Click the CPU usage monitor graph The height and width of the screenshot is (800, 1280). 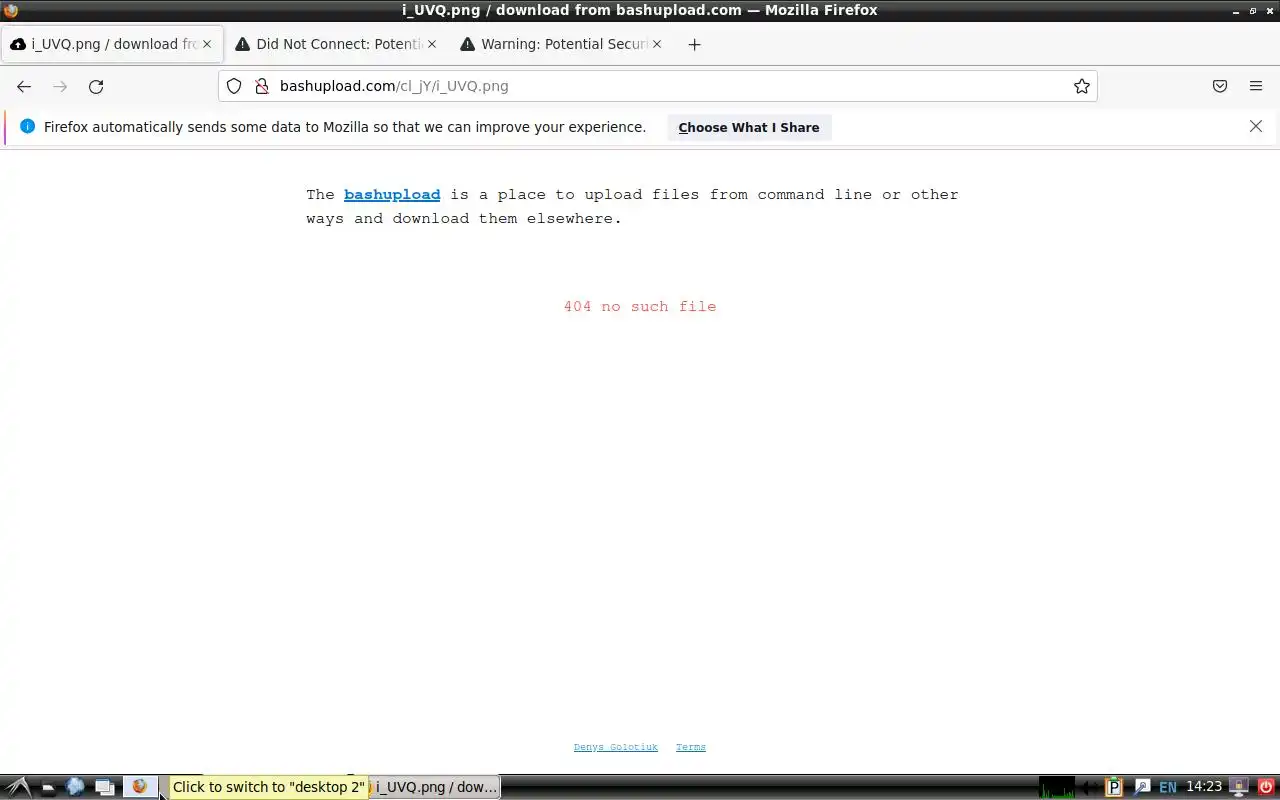coord(1057,787)
